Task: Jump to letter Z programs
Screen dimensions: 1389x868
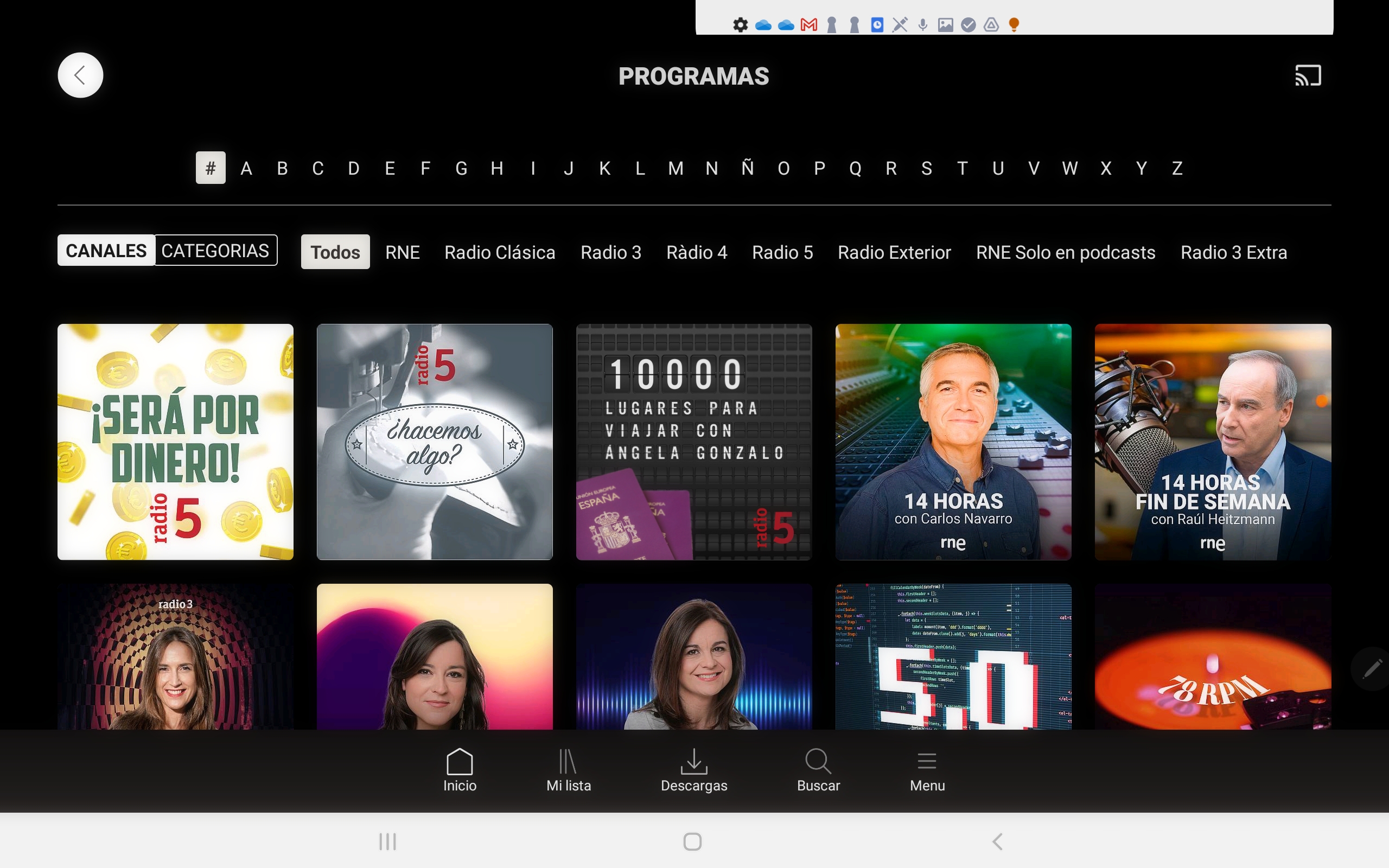Action: [1177, 168]
